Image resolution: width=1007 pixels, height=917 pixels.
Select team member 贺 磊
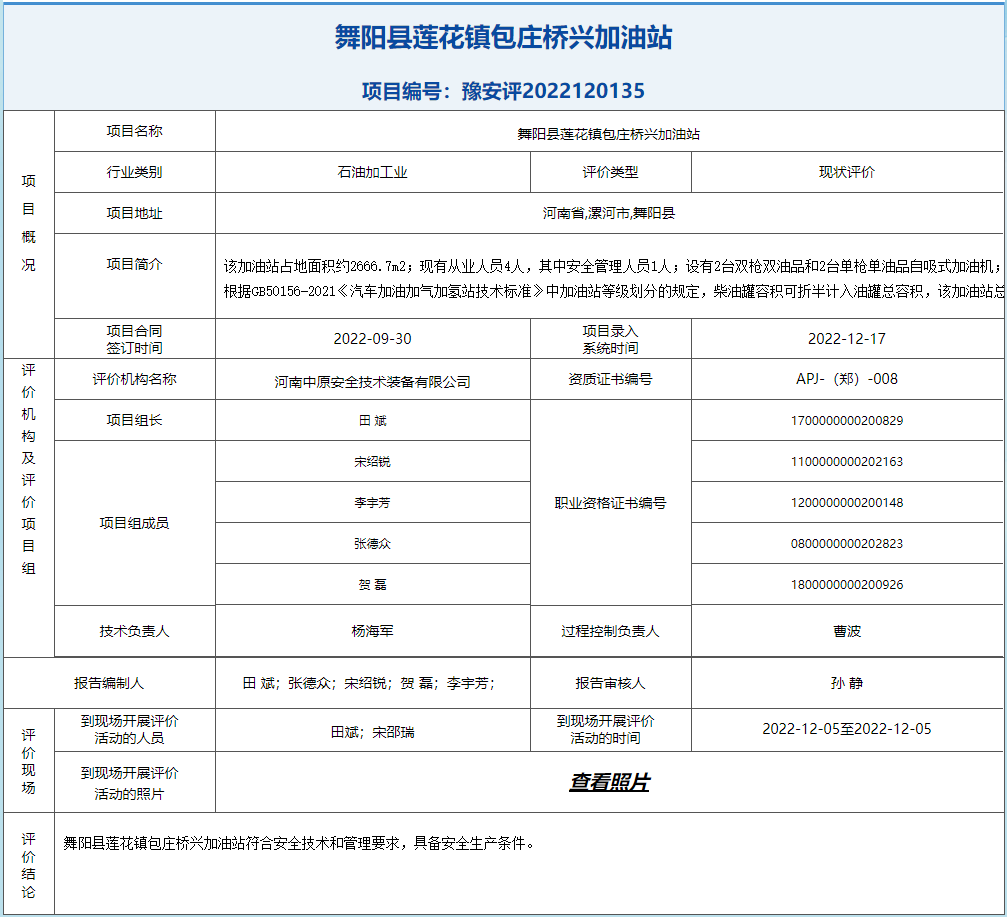372,585
